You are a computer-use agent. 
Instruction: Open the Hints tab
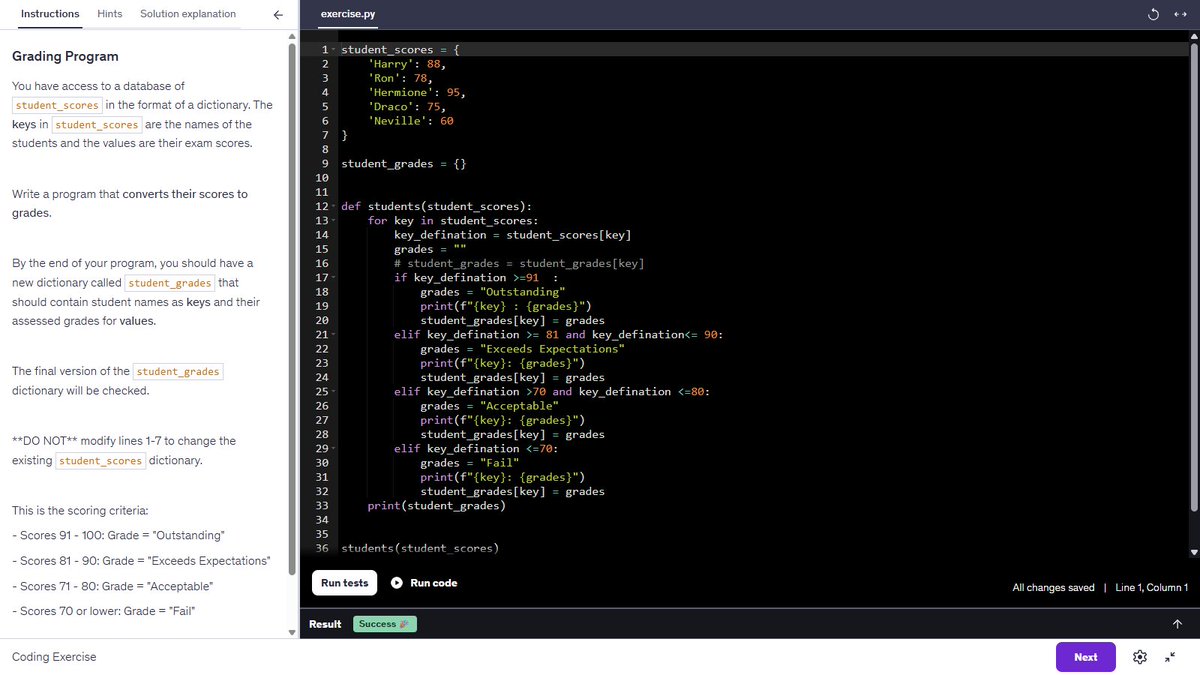pos(110,14)
